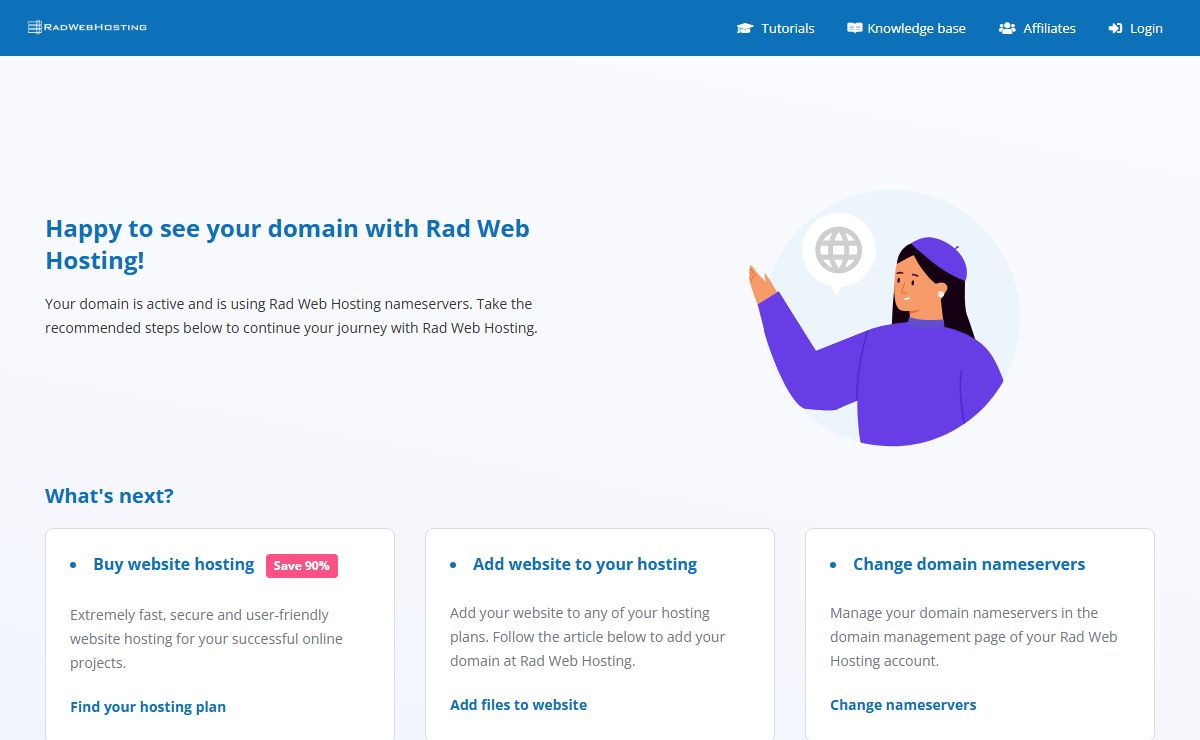The image size is (1200, 740).
Task: Click the book Knowledge base icon
Action: pyautogui.click(x=854, y=28)
